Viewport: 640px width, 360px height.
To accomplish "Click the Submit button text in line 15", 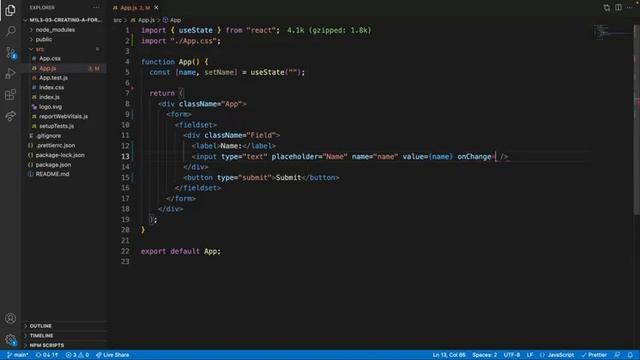I will click(x=288, y=178).
